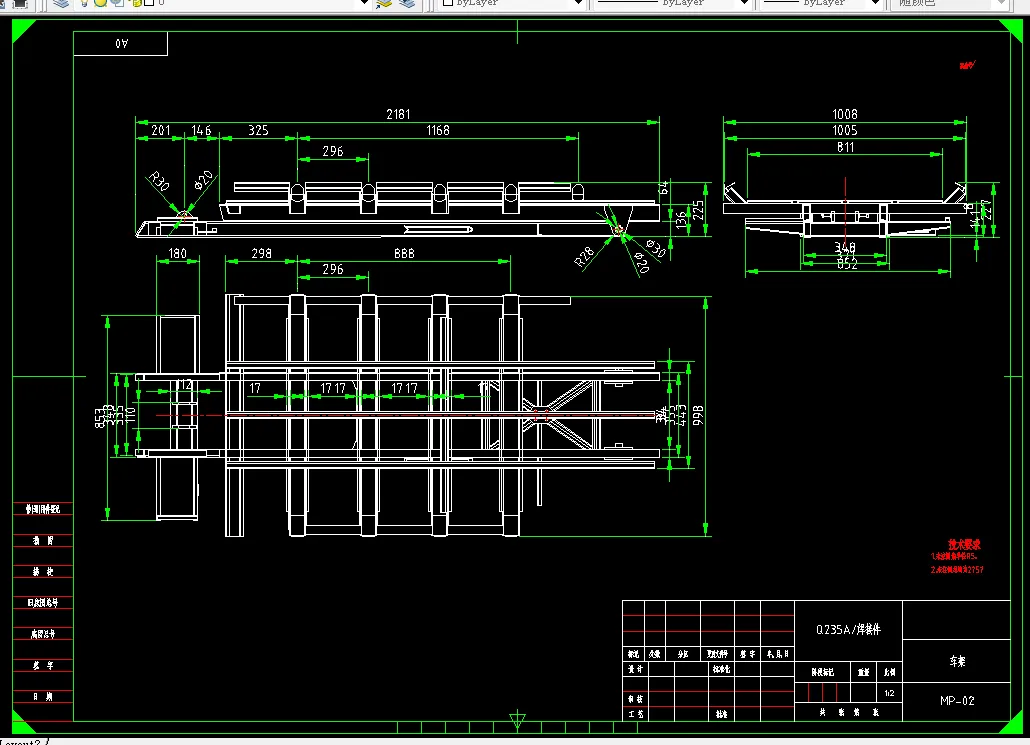Select the 811 dimension text
The height and width of the screenshot is (745, 1030).
point(845,147)
